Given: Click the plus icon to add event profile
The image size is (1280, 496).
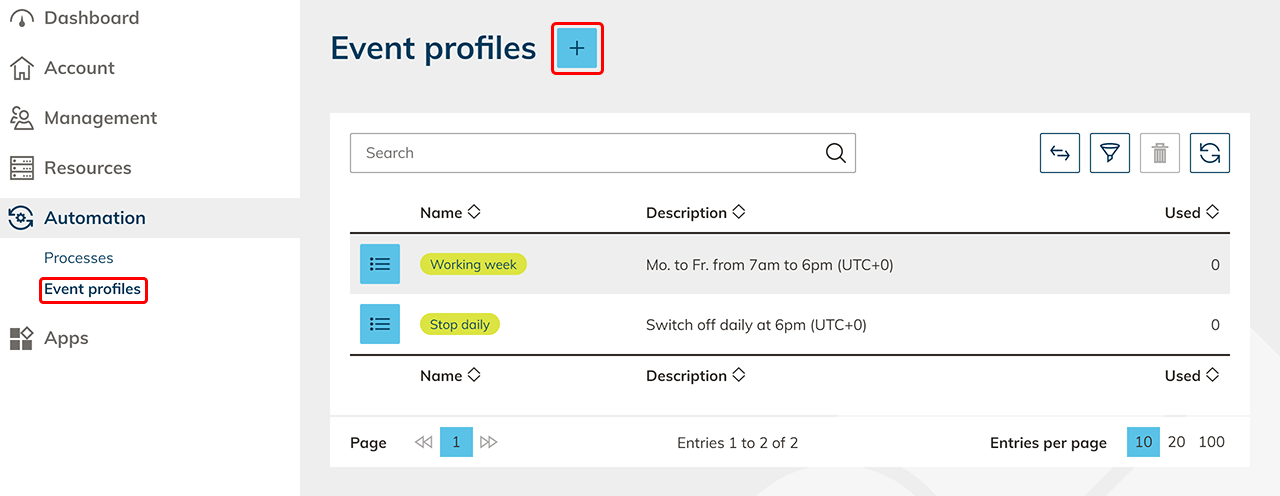Looking at the screenshot, I should pos(577,48).
